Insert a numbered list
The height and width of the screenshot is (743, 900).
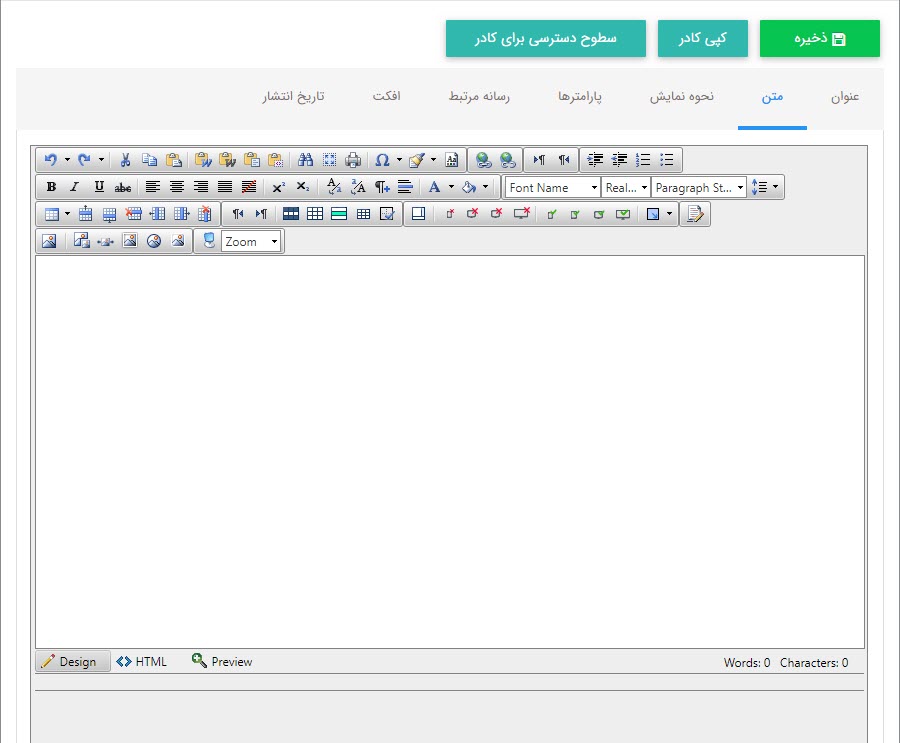[643, 160]
